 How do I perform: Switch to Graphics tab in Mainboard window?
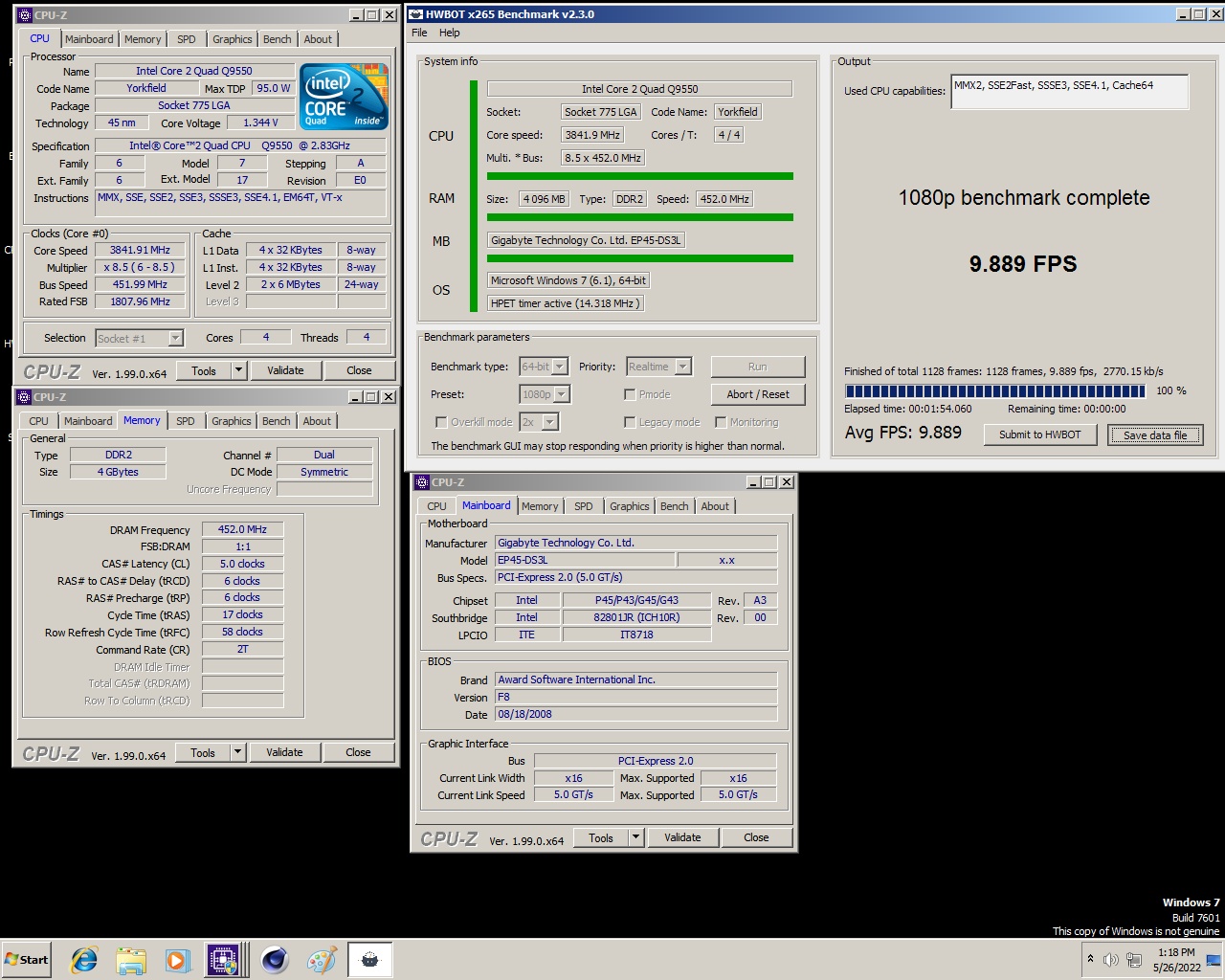pos(630,506)
